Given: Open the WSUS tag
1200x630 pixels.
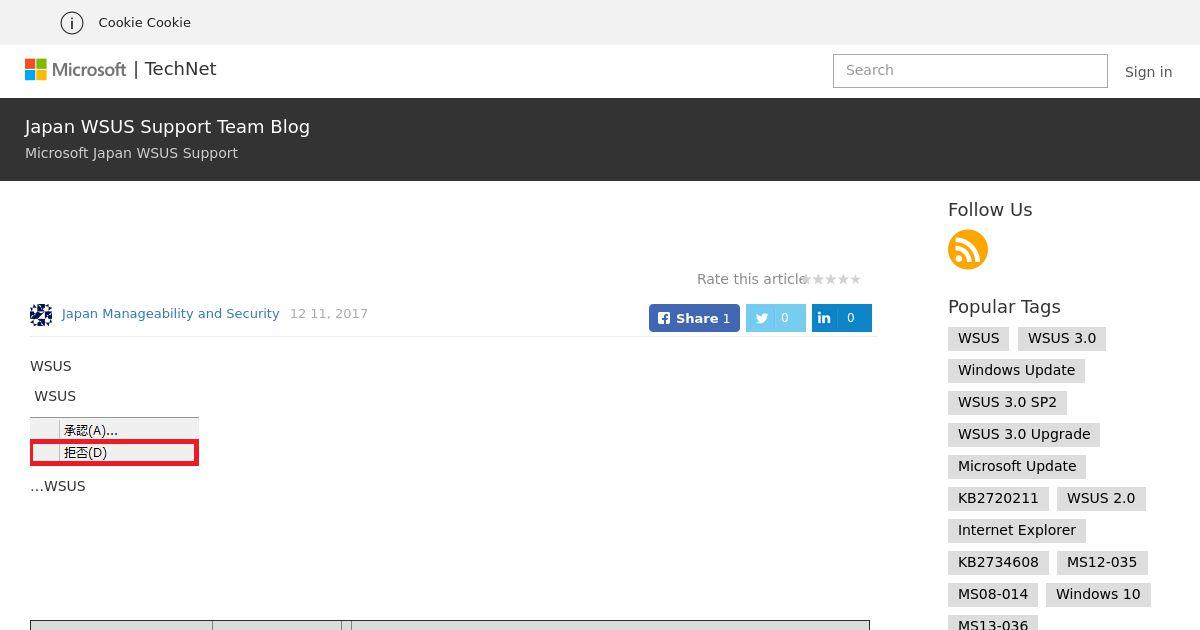Looking at the screenshot, I should [978, 339].
